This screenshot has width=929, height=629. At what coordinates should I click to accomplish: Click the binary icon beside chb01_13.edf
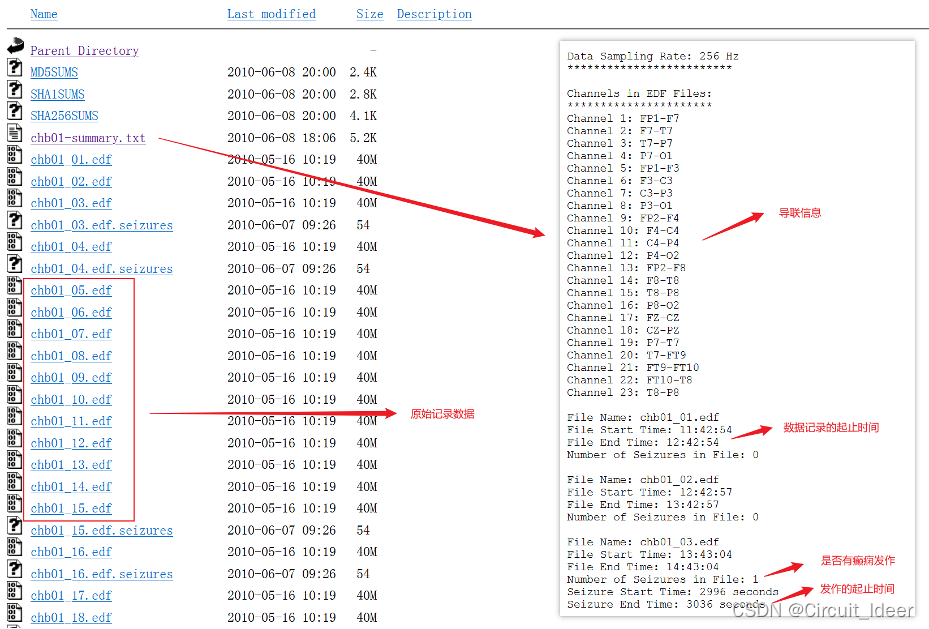click(15, 460)
